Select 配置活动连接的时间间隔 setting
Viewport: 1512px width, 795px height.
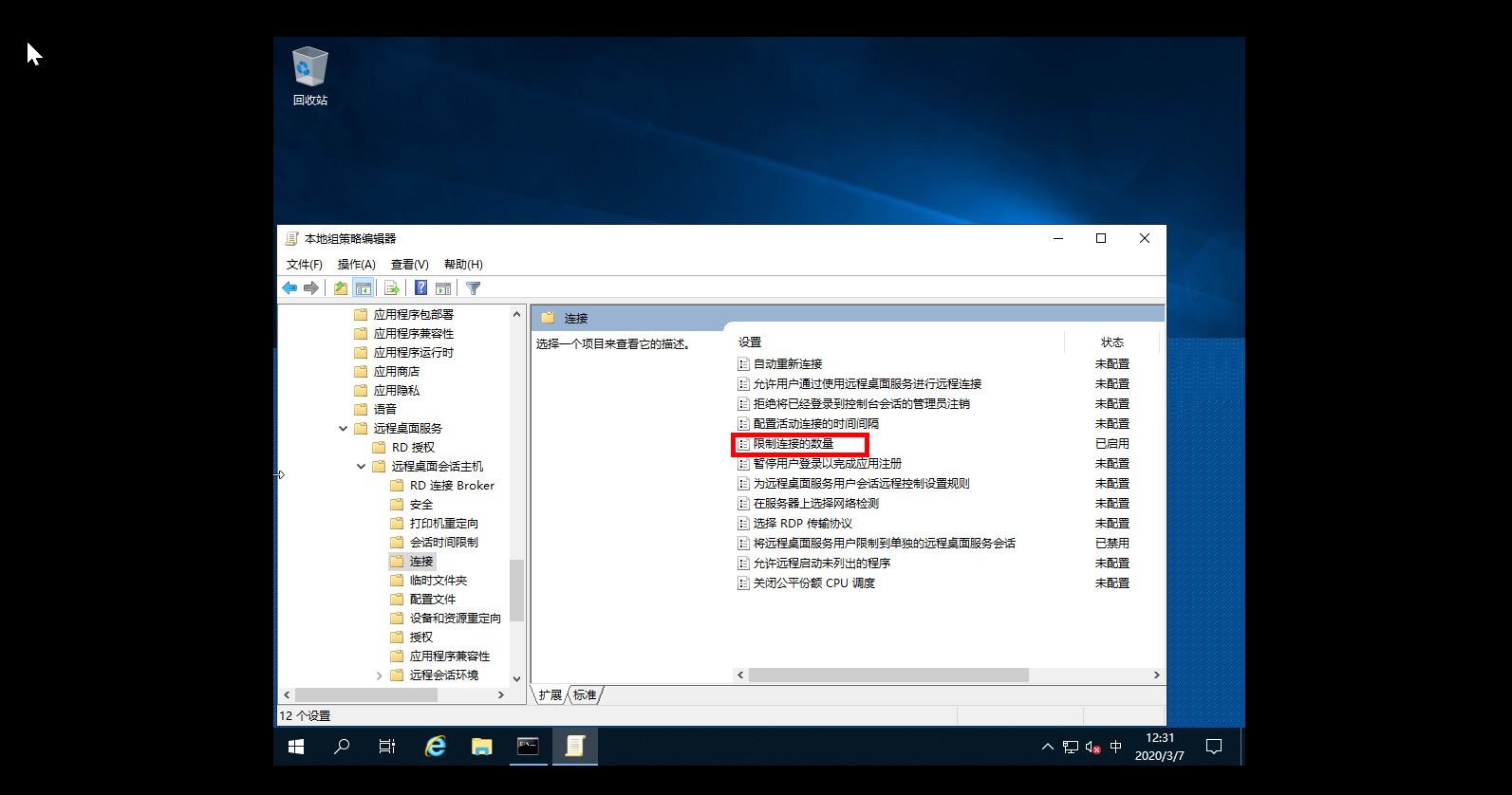(x=816, y=424)
